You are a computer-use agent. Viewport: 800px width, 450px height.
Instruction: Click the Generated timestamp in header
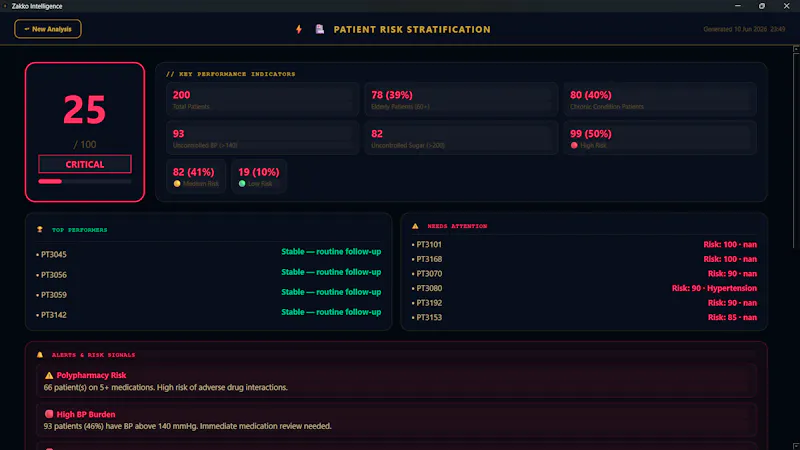(x=744, y=29)
